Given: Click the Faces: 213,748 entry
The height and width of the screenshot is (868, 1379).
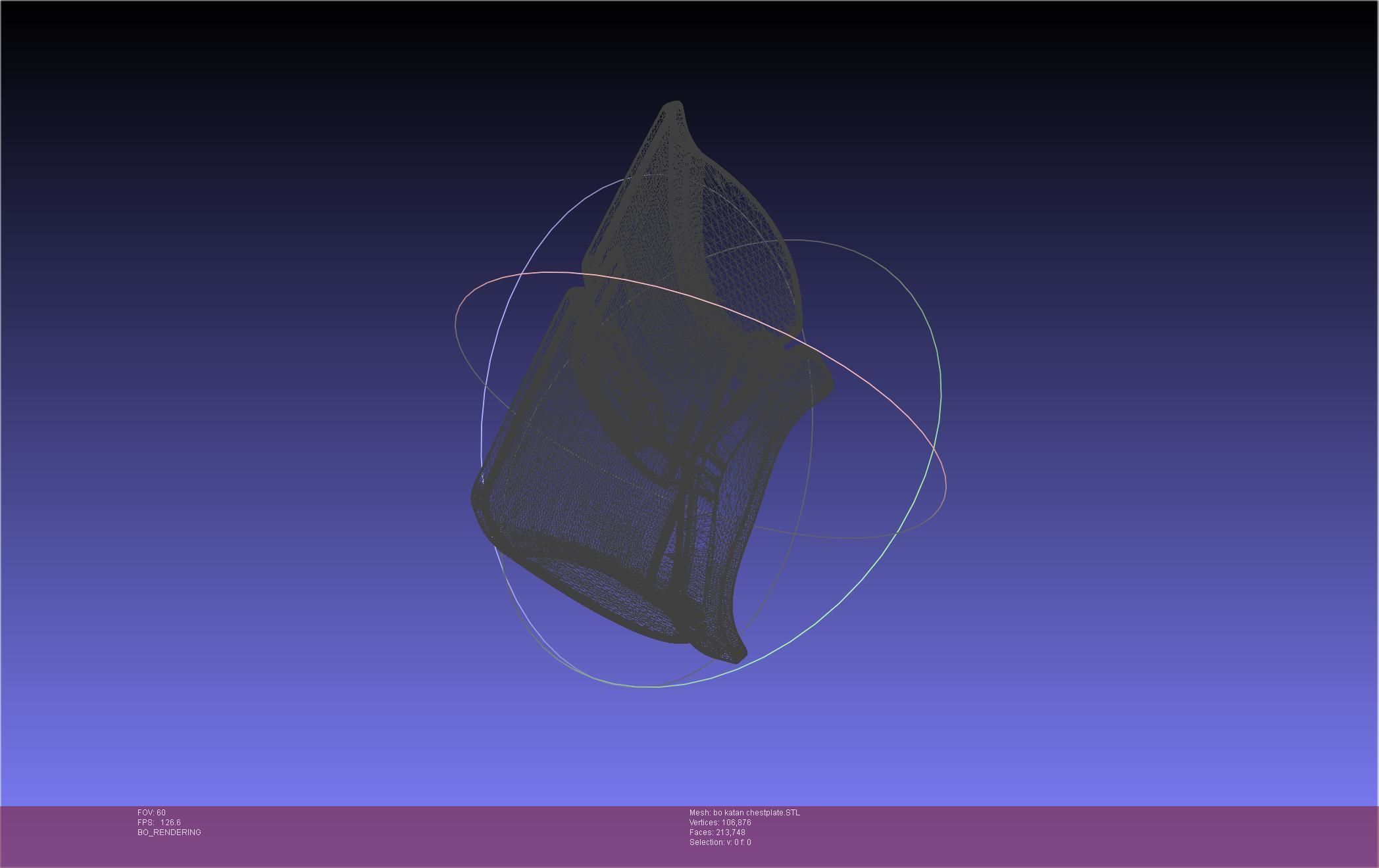Looking at the screenshot, I should [717, 832].
